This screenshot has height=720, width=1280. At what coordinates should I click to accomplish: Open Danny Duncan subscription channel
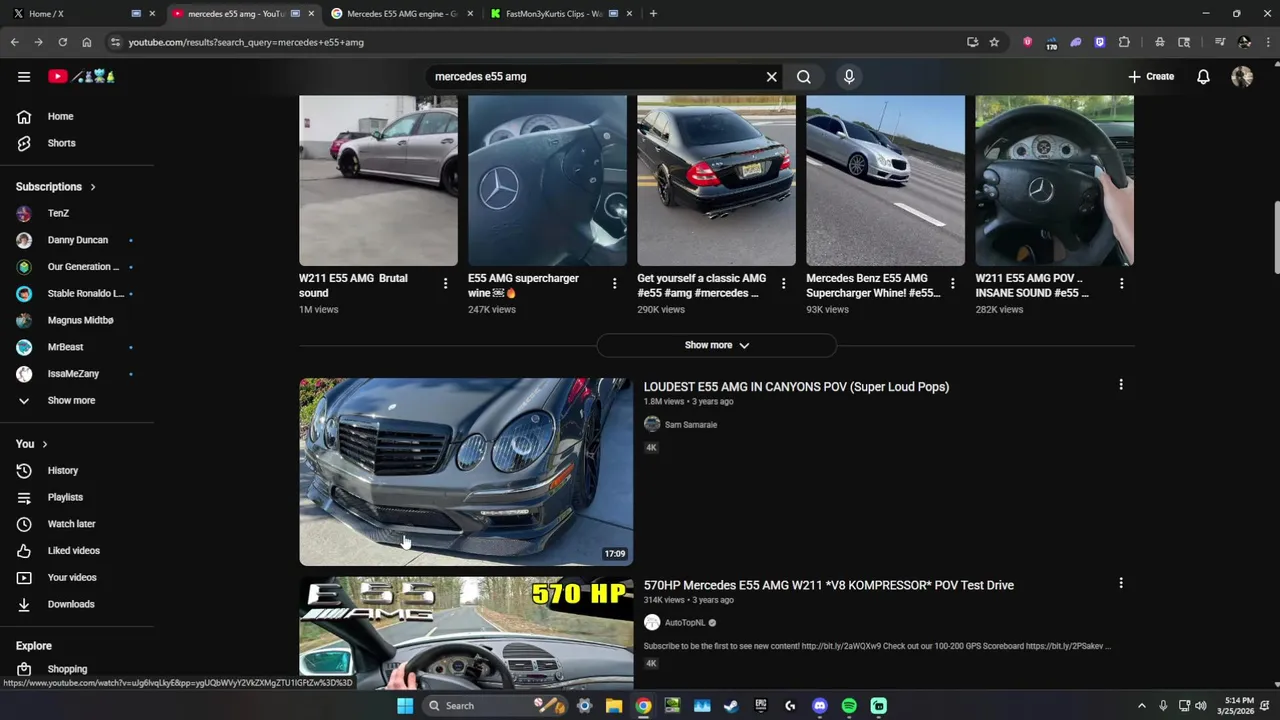77,240
